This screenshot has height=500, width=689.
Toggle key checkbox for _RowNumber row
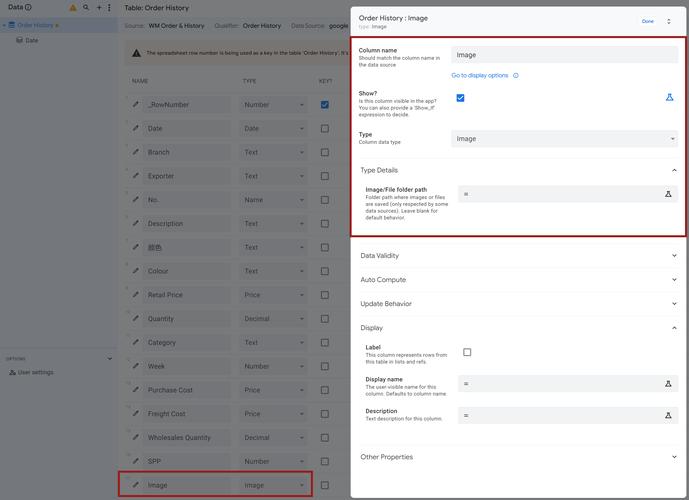click(325, 105)
